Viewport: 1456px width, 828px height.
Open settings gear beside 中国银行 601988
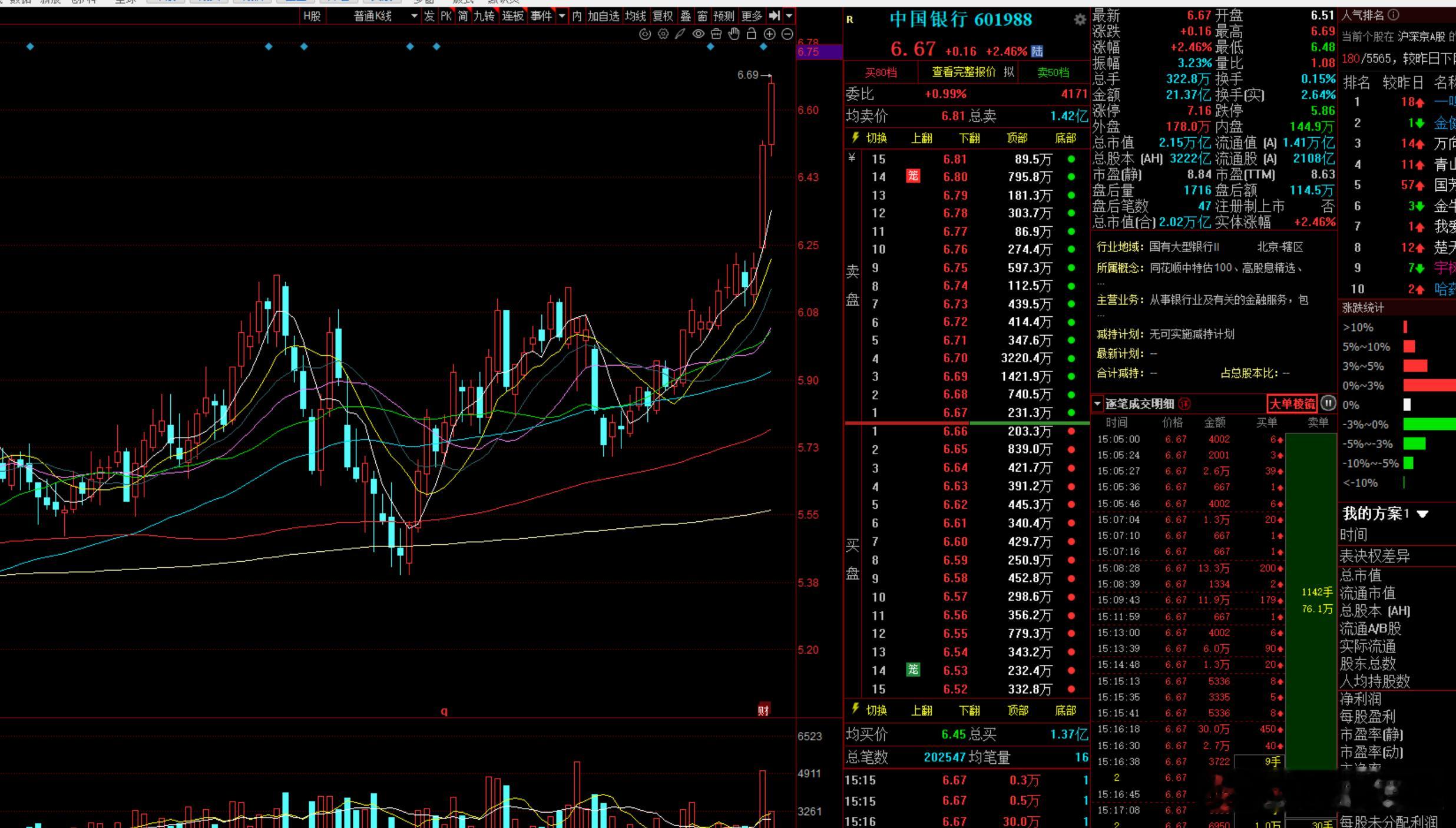(x=1080, y=19)
